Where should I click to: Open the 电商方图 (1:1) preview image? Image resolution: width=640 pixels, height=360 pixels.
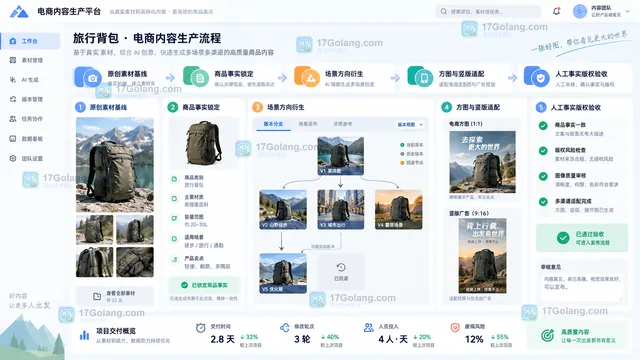482,162
